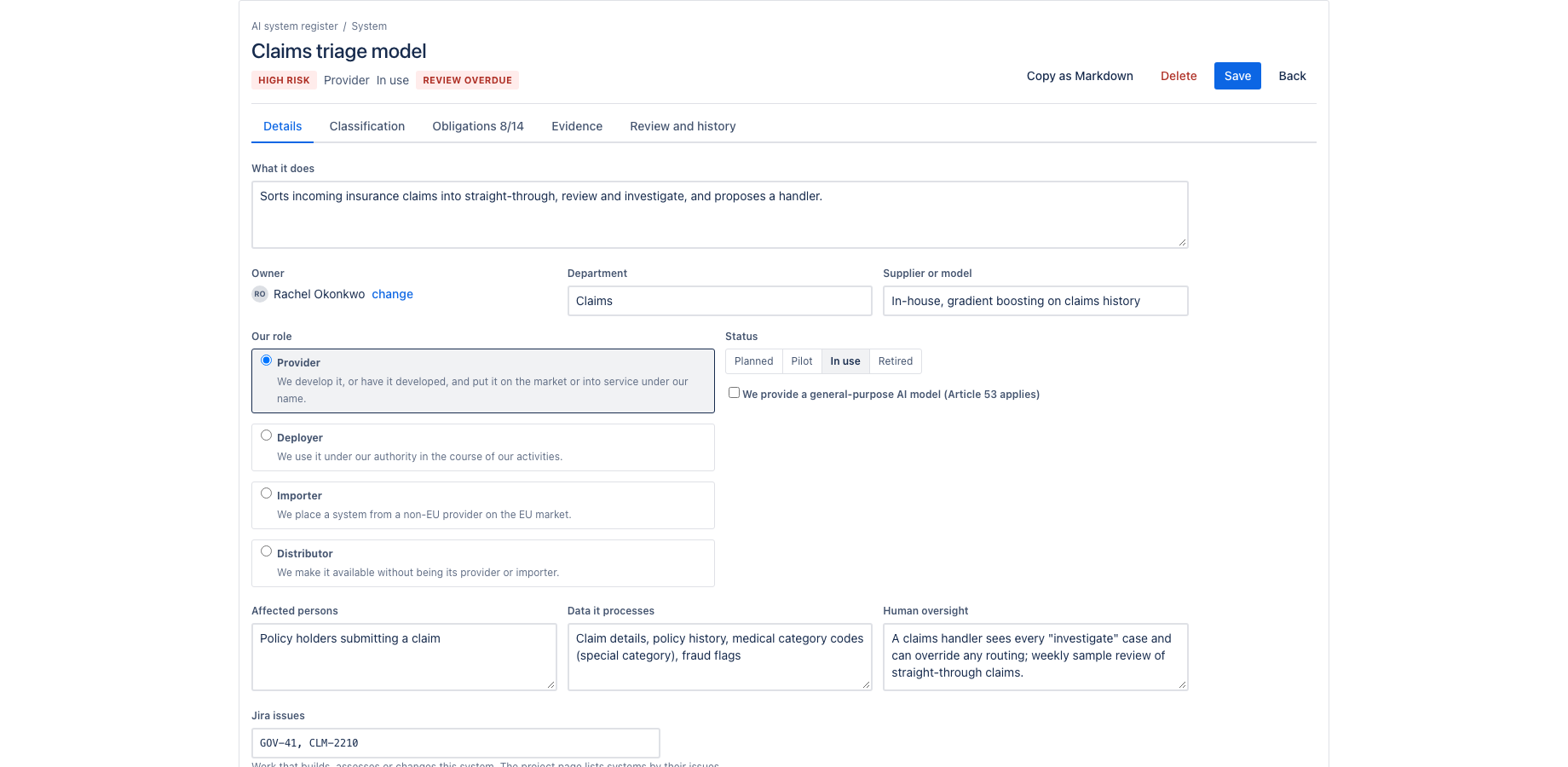Click the RO owner avatar icon

(x=260, y=294)
